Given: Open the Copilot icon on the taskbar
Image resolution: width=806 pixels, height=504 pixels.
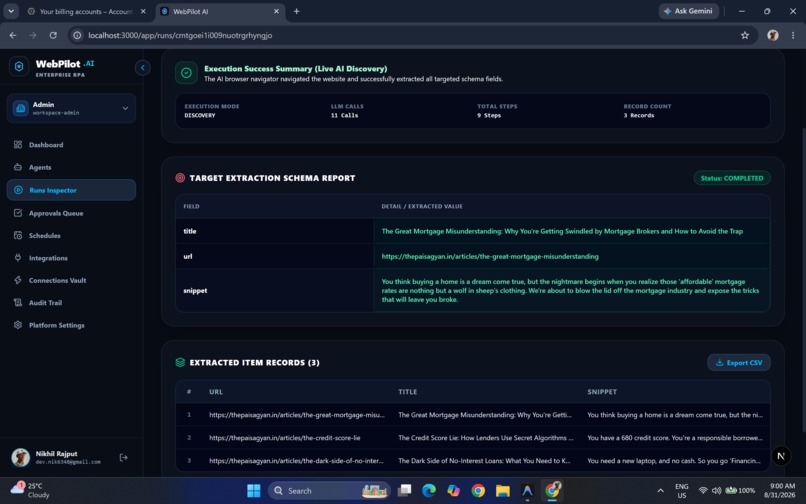Looking at the screenshot, I should coord(453,491).
